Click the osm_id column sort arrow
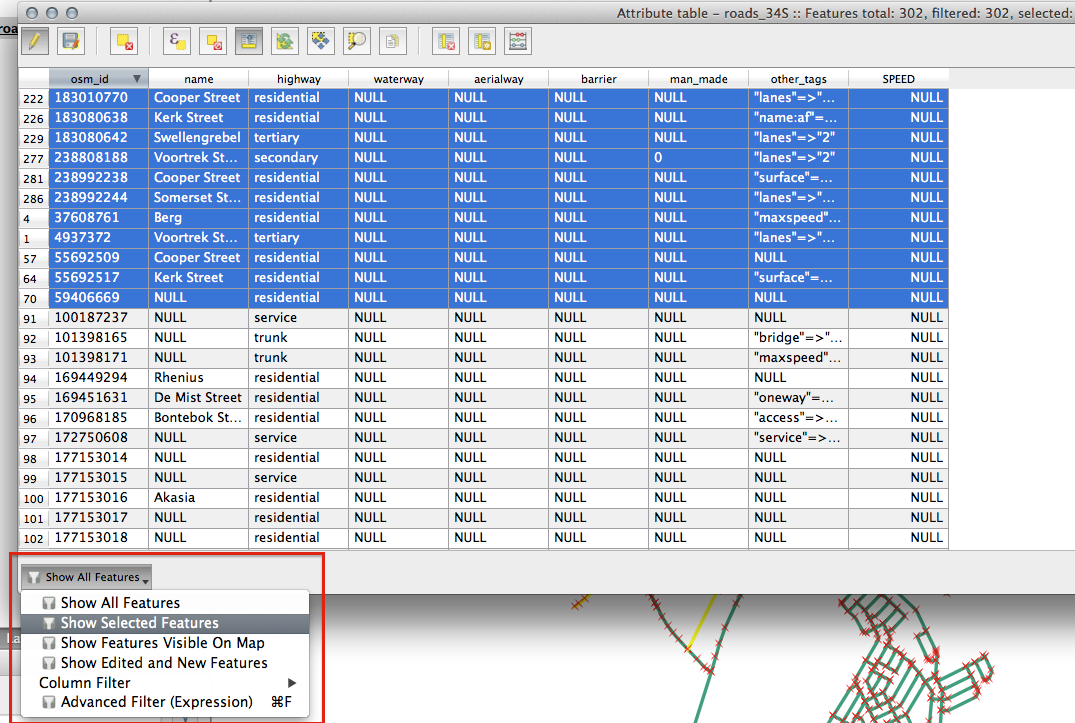The height and width of the screenshot is (723, 1075). point(137,79)
